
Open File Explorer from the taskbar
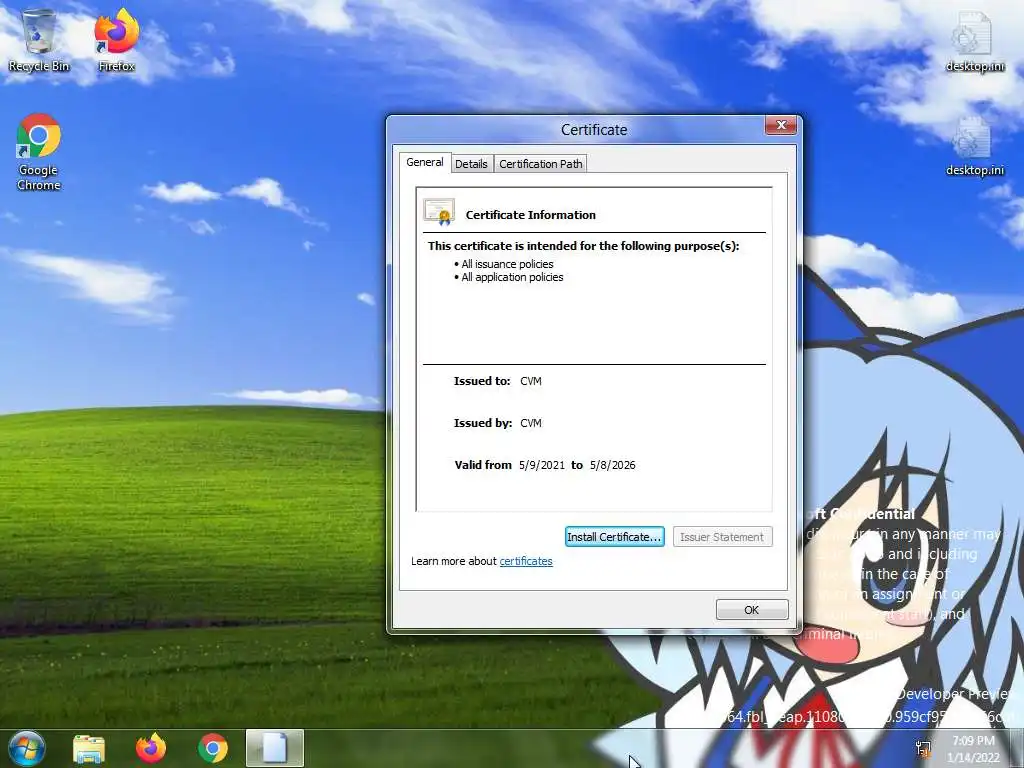89,749
